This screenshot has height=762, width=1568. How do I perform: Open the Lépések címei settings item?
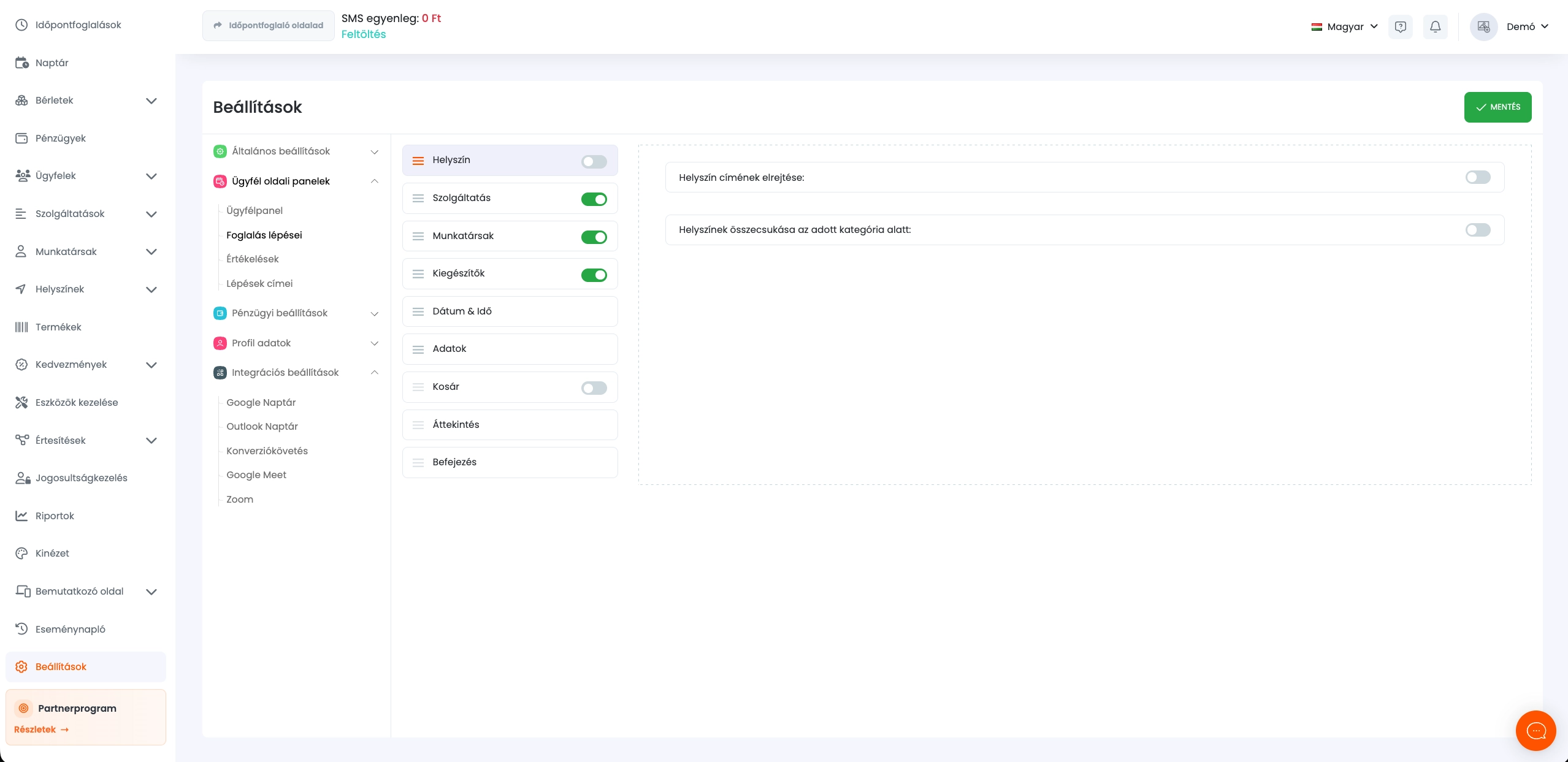point(259,283)
